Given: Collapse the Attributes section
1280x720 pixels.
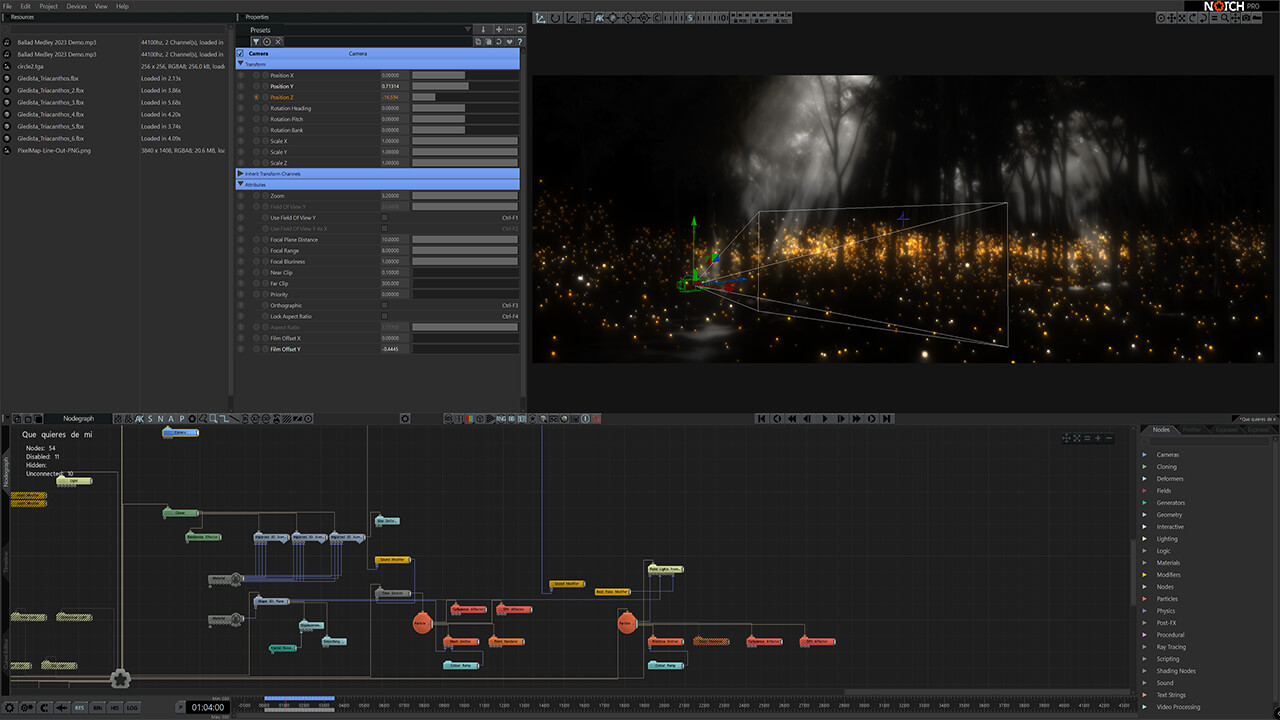Looking at the screenshot, I should pos(240,185).
